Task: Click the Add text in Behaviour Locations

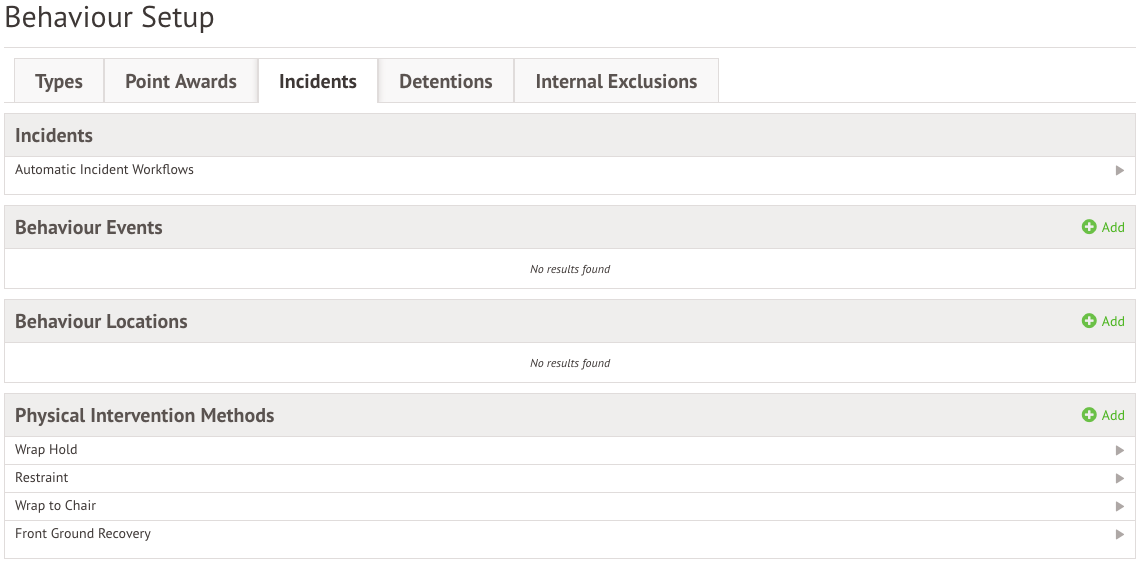Action: coord(1113,321)
